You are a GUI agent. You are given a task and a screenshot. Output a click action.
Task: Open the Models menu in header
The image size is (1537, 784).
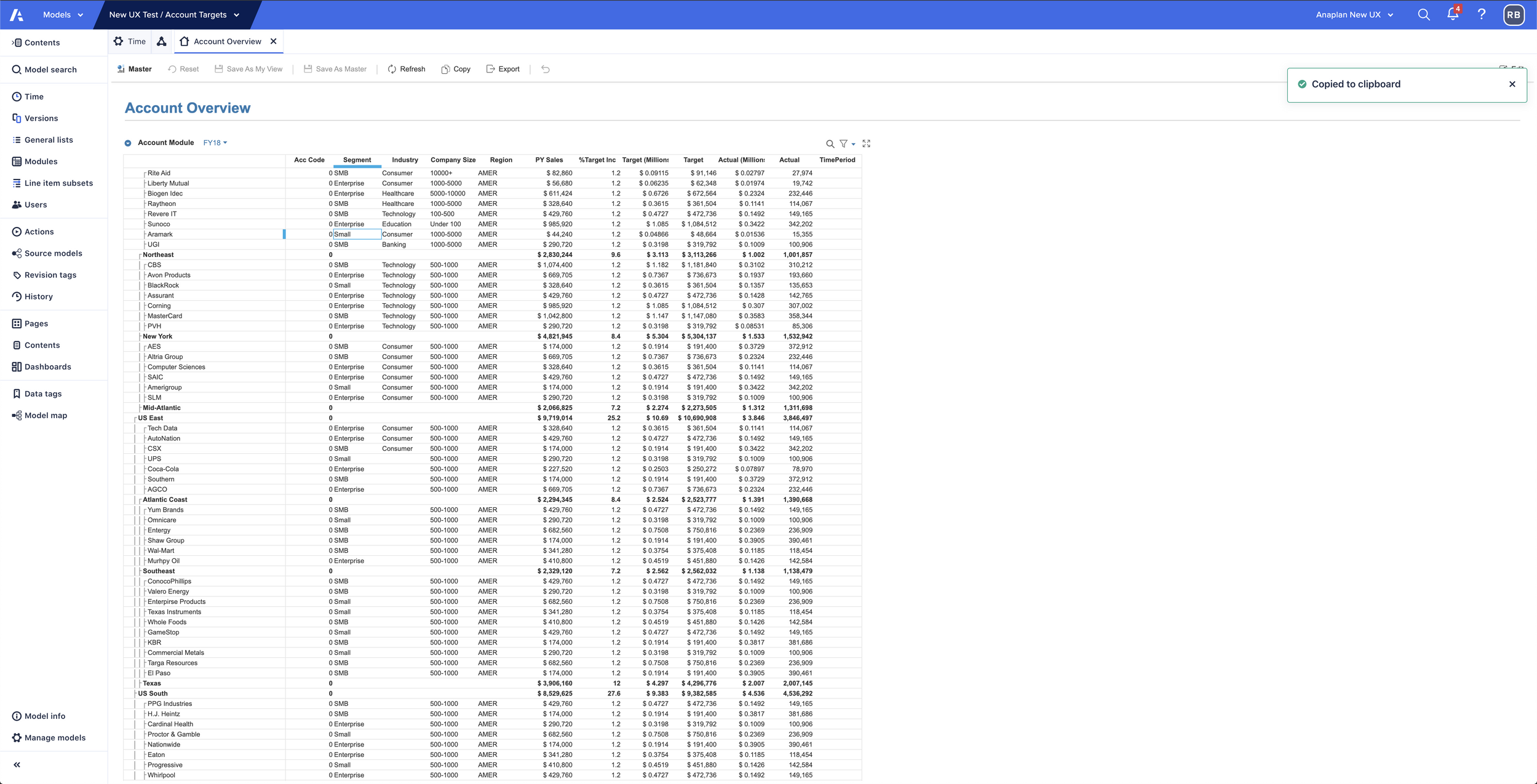point(63,15)
